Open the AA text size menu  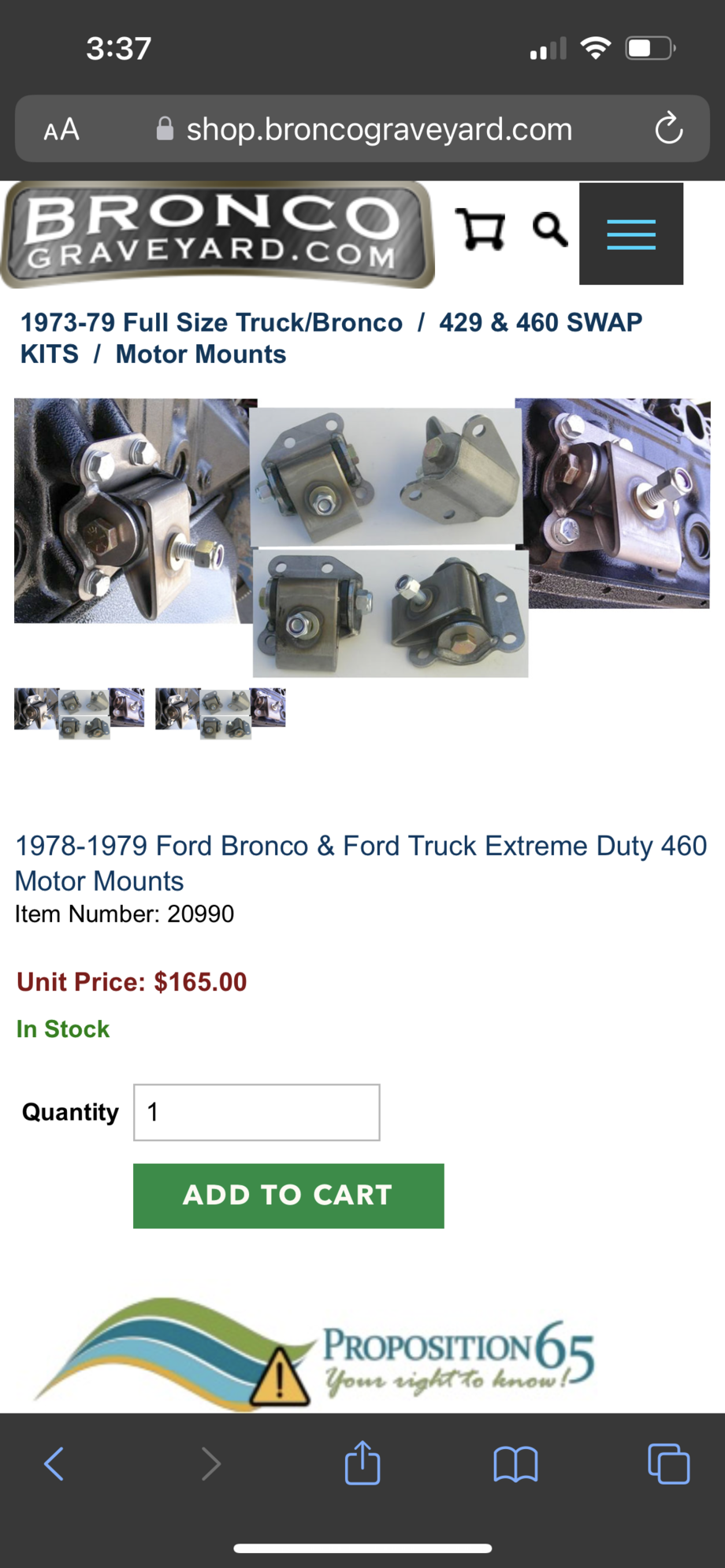click(x=61, y=128)
